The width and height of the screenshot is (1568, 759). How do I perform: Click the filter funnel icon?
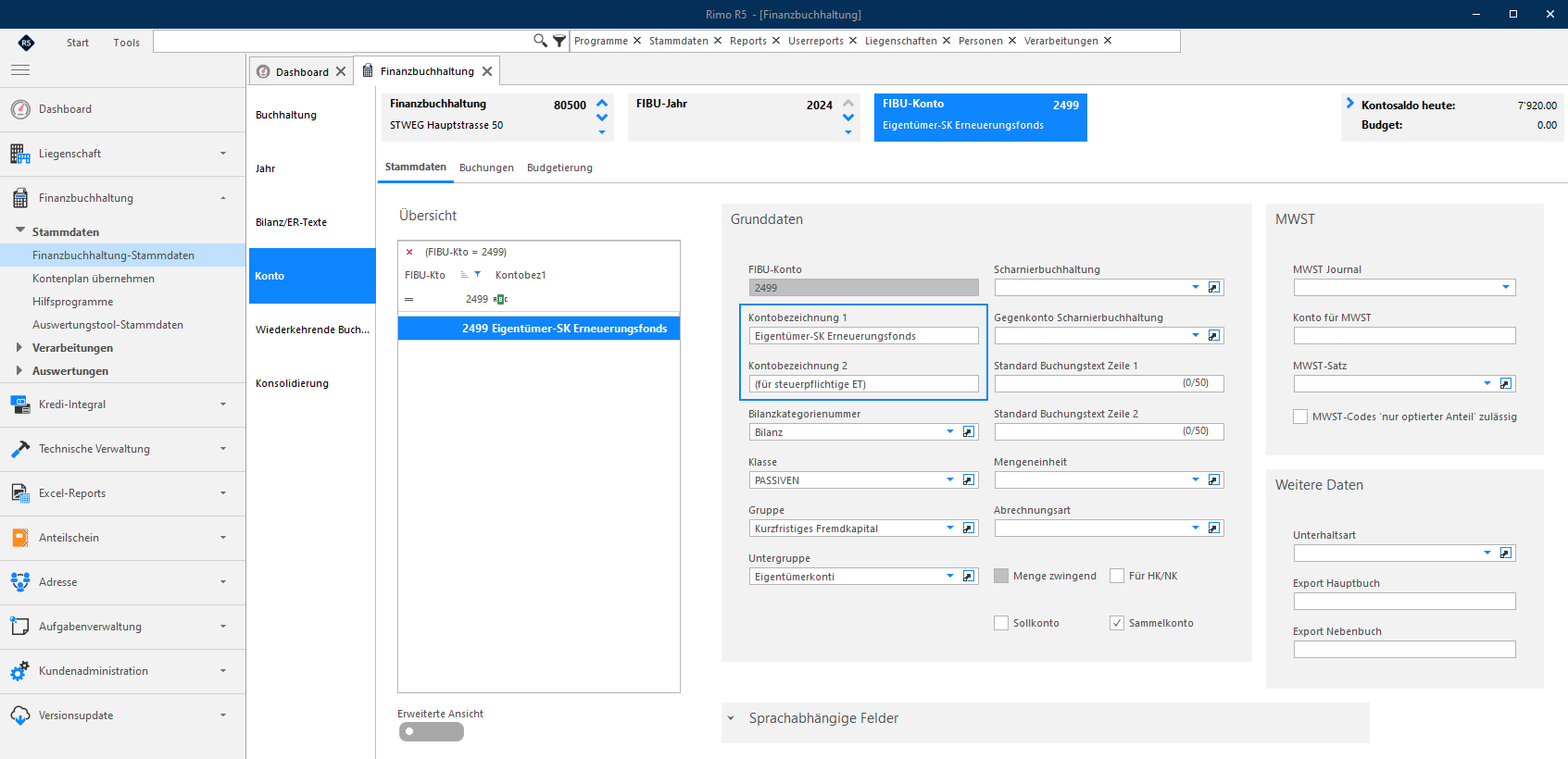[559, 41]
